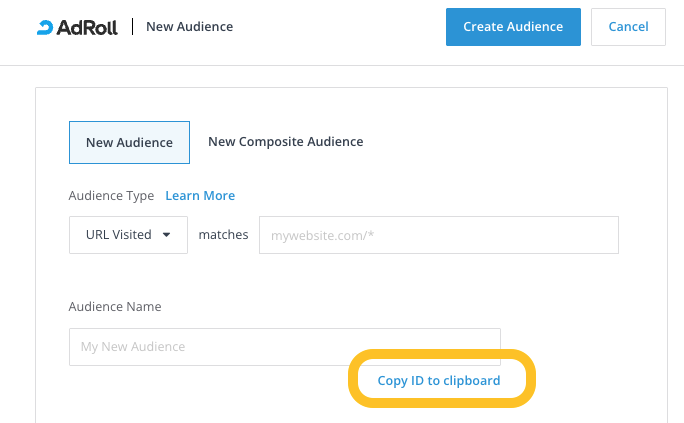Focus the mywebsite.com/* URL field
Image resolution: width=684 pixels, height=423 pixels.
[x=438, y=235]
